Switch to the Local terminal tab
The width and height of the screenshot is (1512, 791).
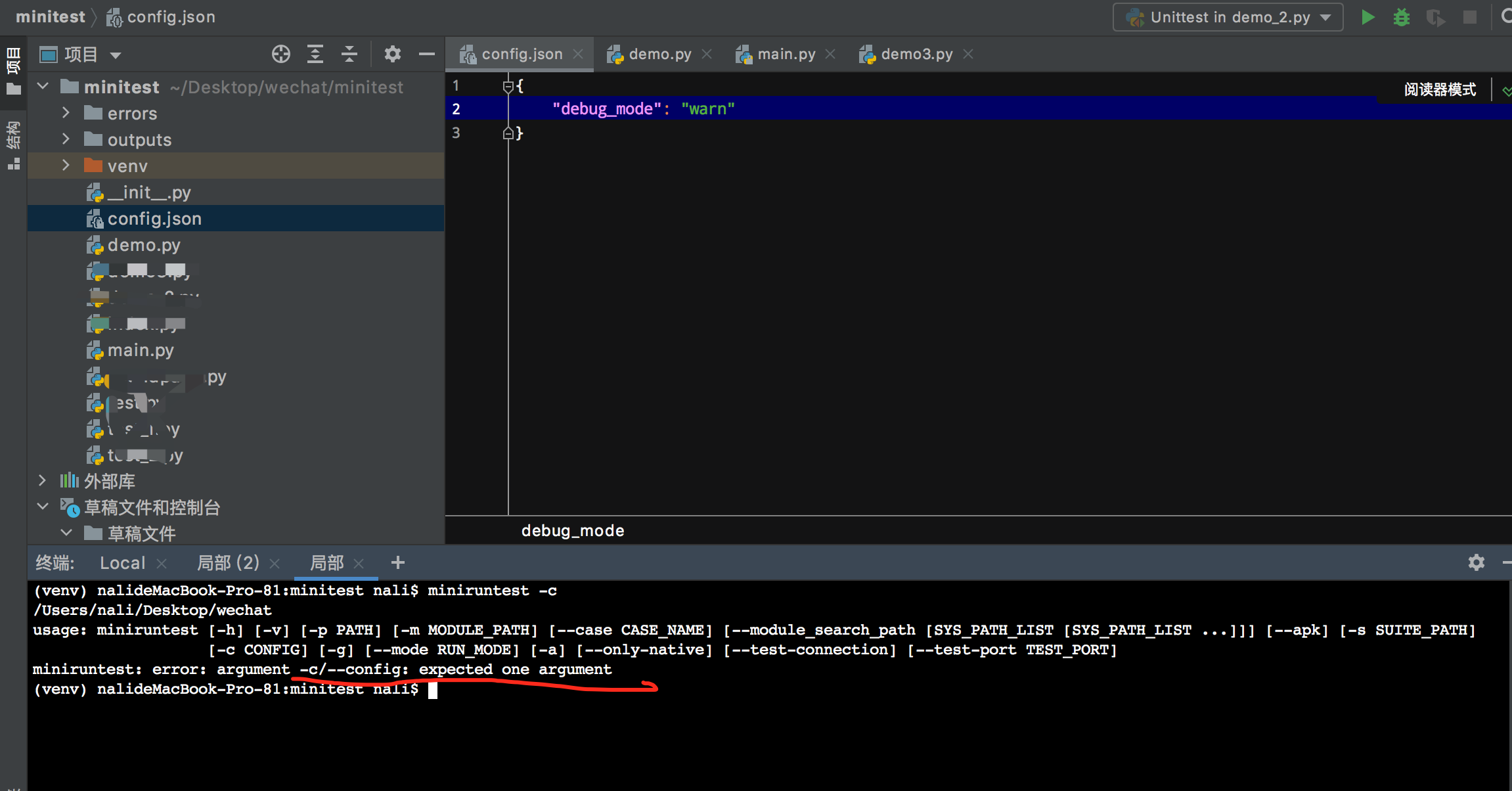coord(122,563)
